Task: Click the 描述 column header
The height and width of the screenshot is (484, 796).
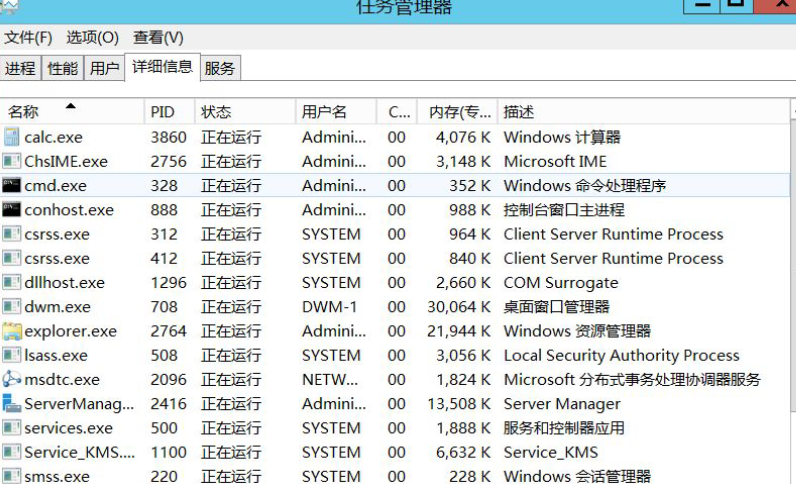Action: point(519,112)
